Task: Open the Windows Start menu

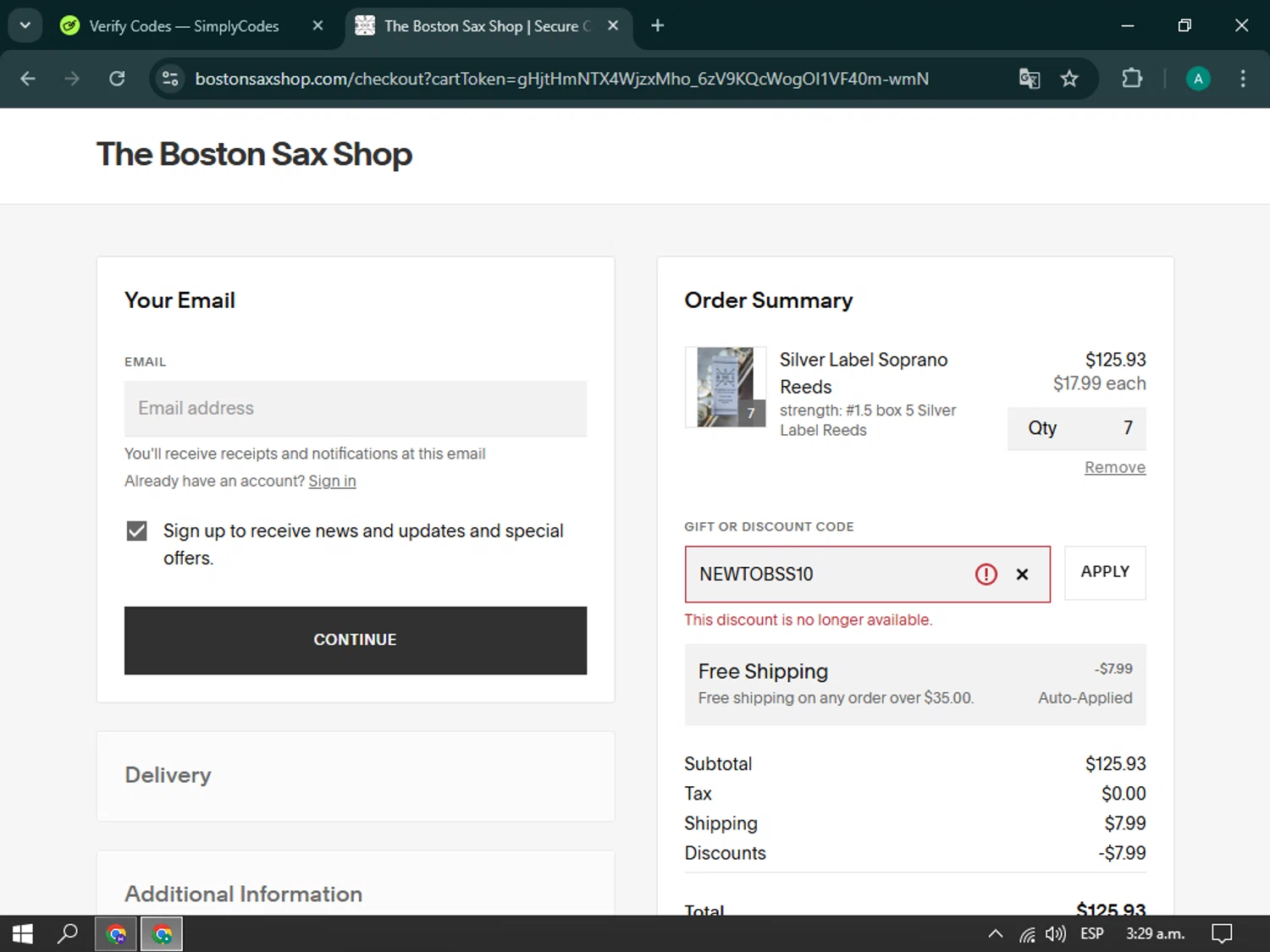Action: pos(23,933)
